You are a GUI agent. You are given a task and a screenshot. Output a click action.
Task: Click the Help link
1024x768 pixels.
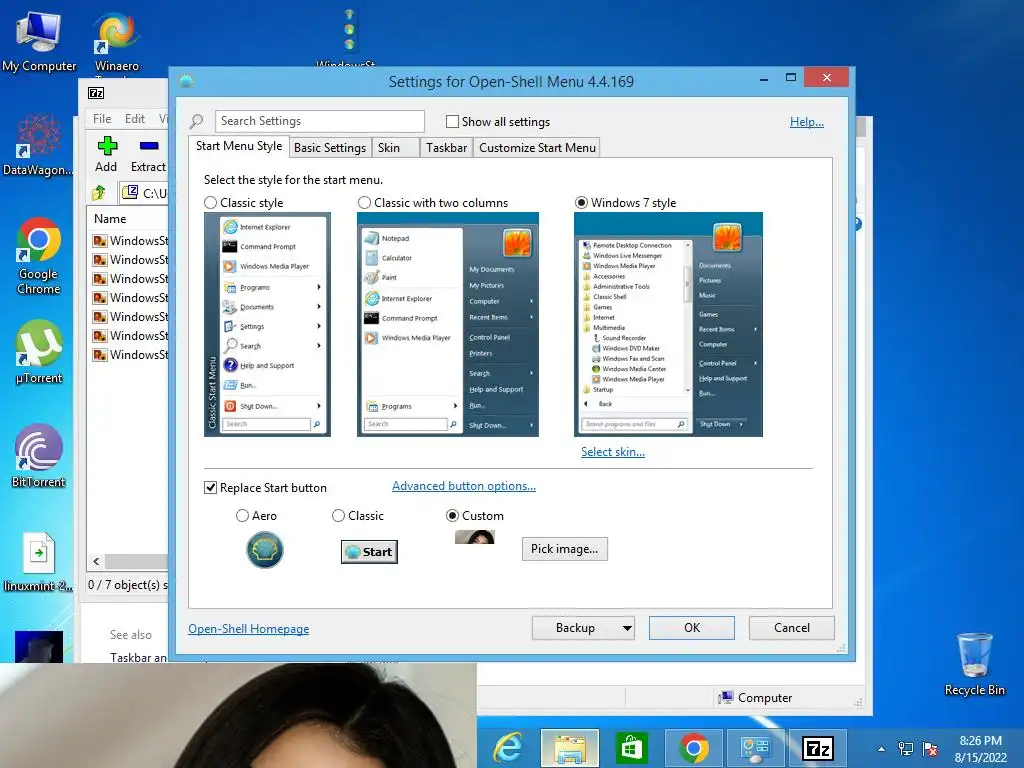(807, 121)
